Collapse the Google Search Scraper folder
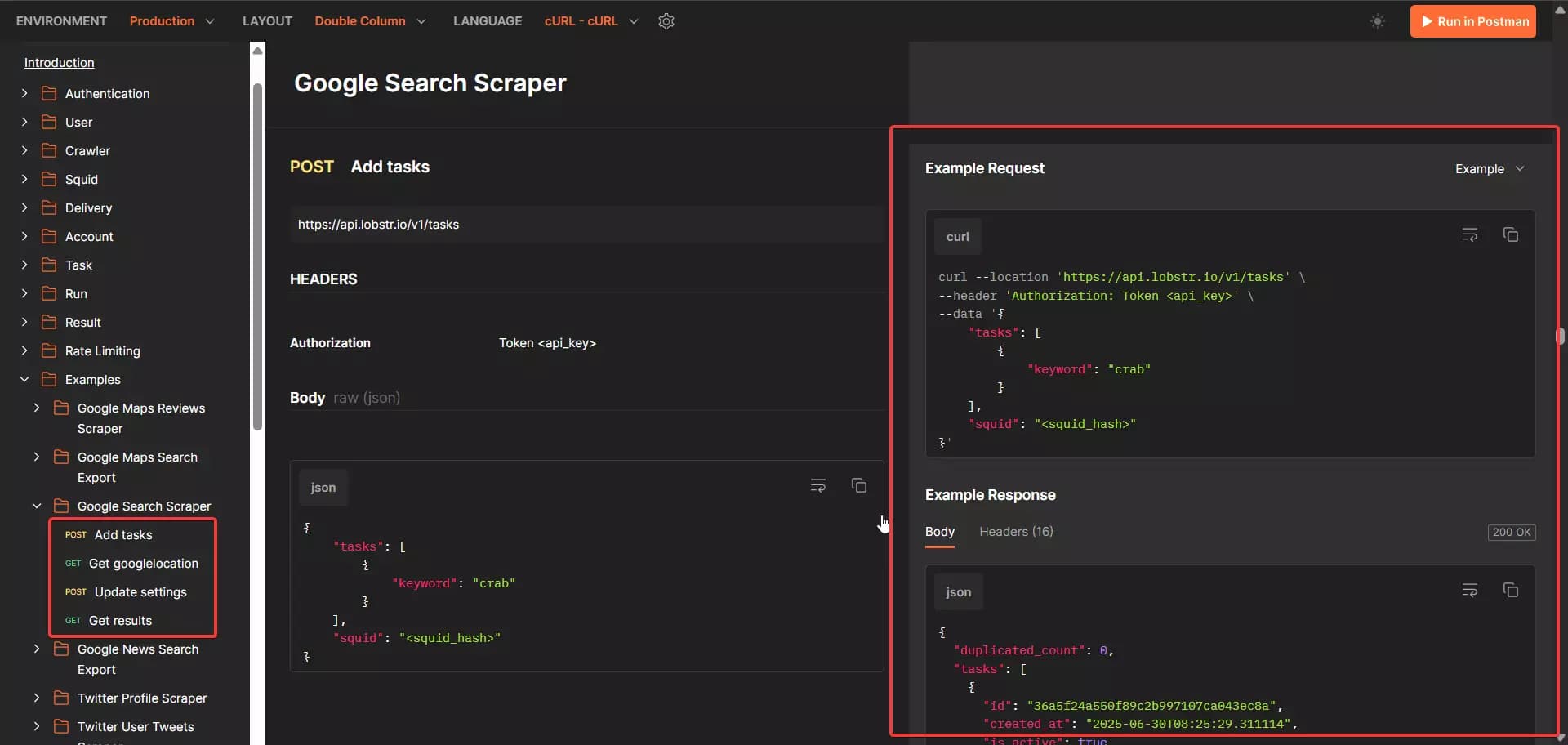This screenshot has height=745, width=1568. coord(37,506)
